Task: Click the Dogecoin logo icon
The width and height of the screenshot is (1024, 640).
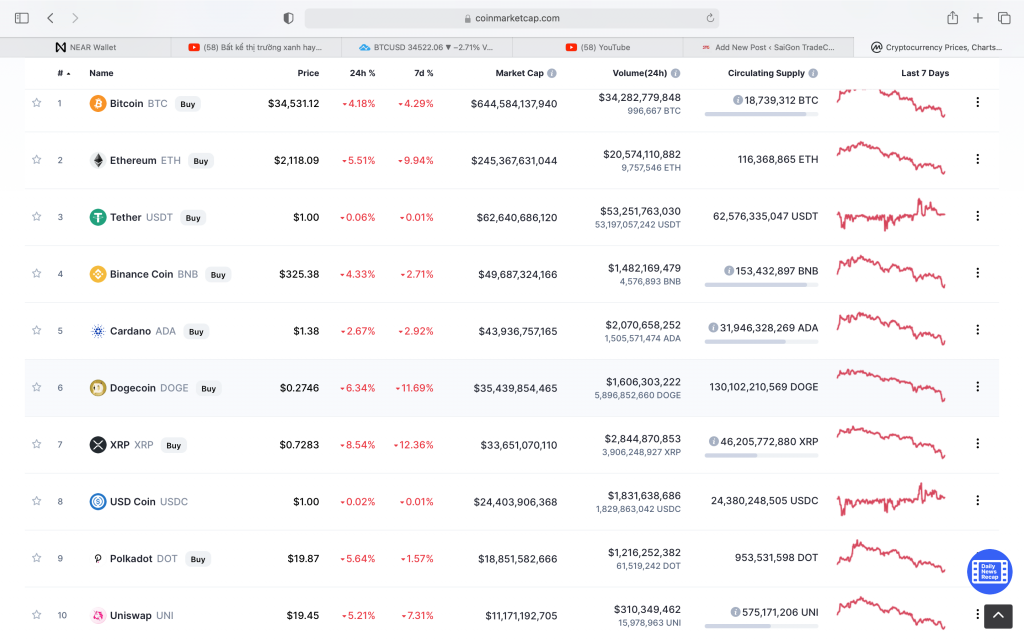Action: point(98,388)
